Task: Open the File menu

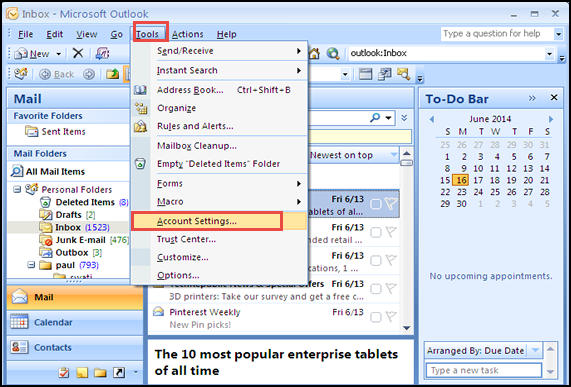Action: coord(25,34)
